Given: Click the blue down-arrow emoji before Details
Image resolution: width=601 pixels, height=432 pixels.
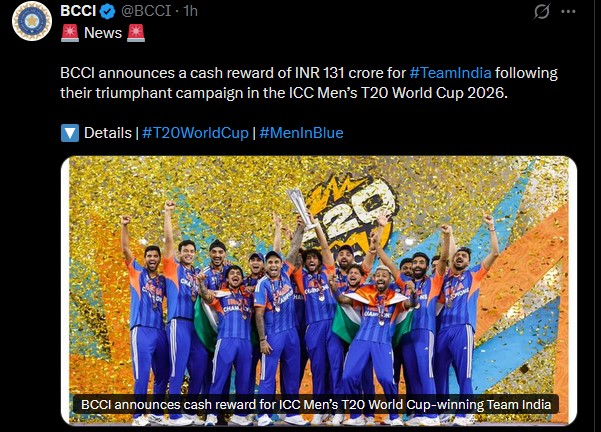Looking at the screenshot, I should 70,132.
